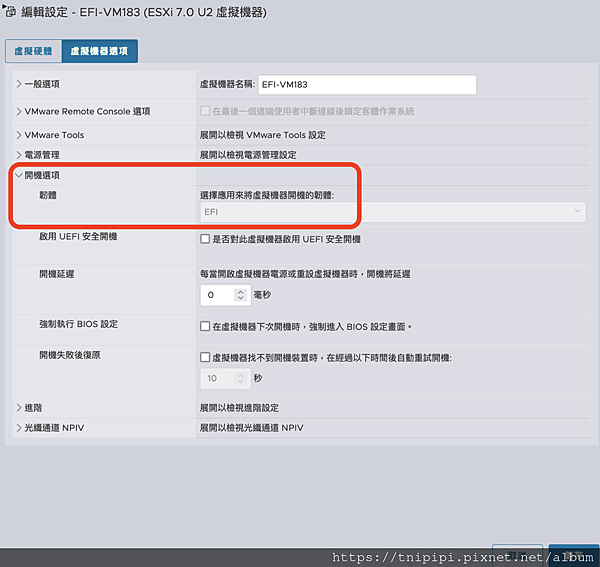Expand the 光纖通道 NPIV section

tap(18, 428)
